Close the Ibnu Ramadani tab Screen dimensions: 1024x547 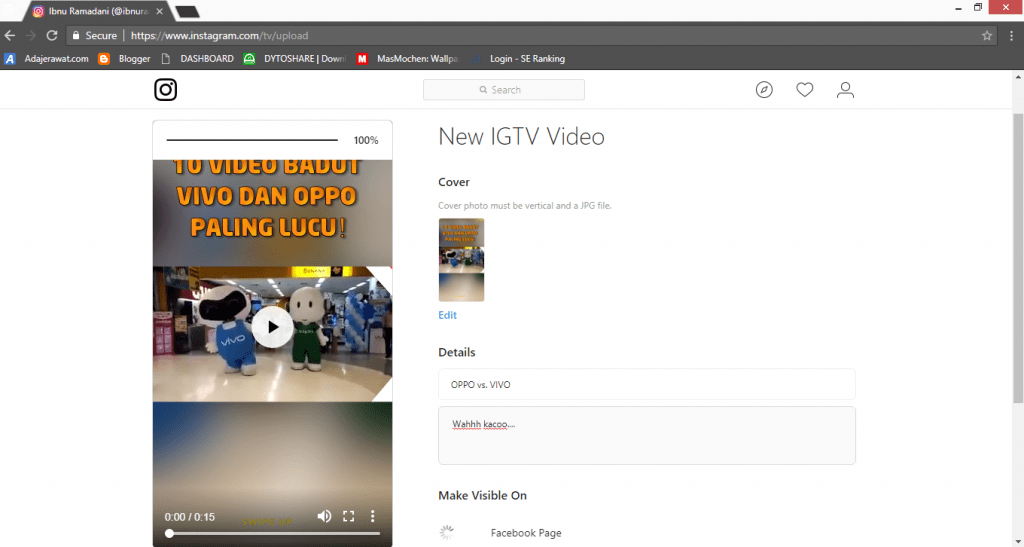pyautogui.click(x=159, y=11)
